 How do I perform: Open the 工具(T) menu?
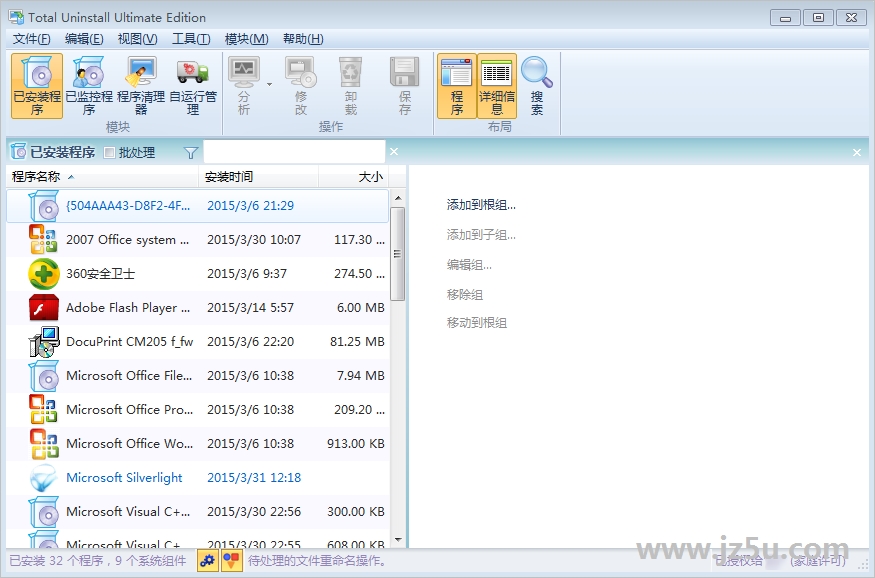click(191, 38)
